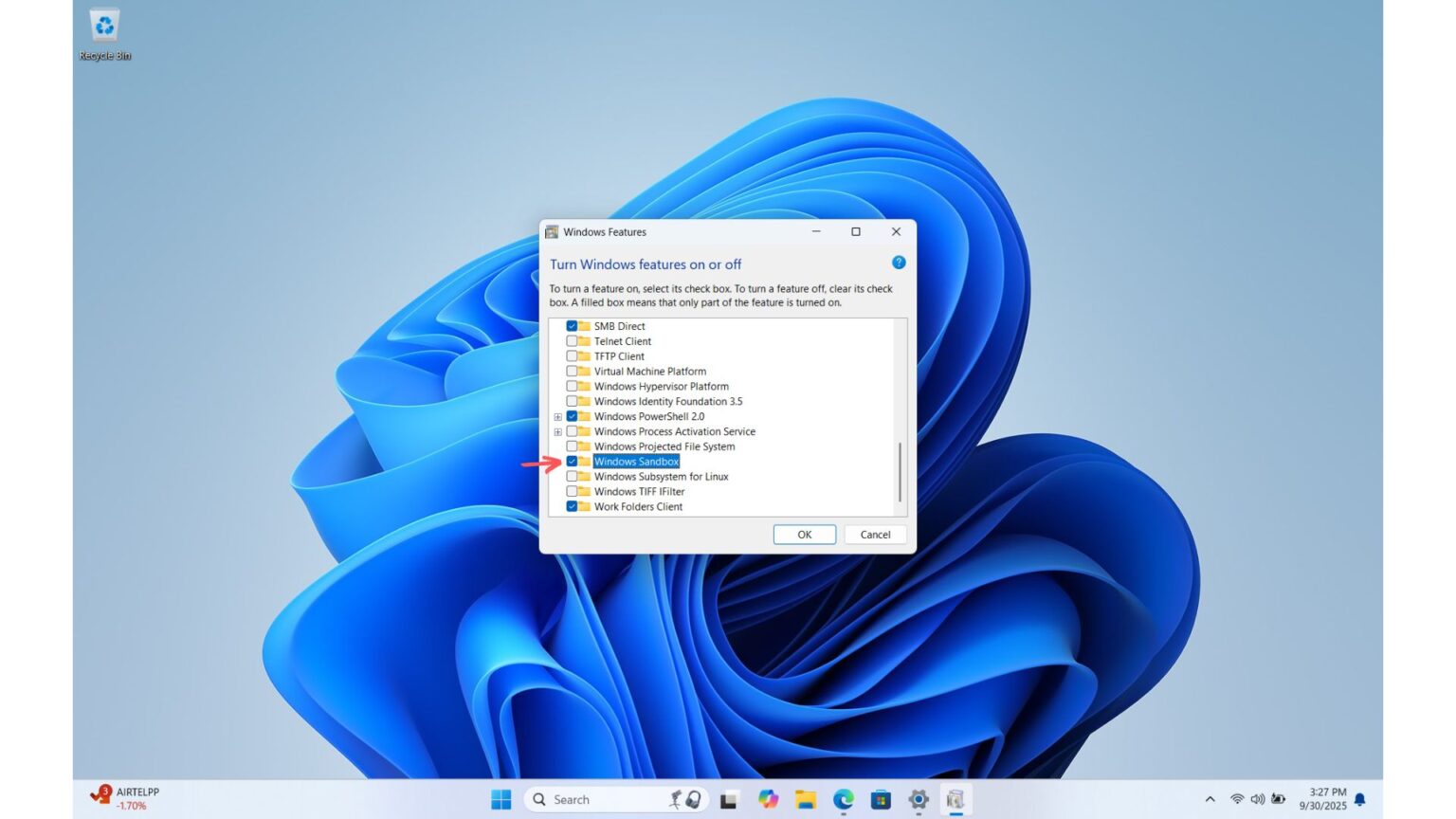Disable the Work Folders Client feature
The image size is (1456, 819).
(x=573, y=506)
